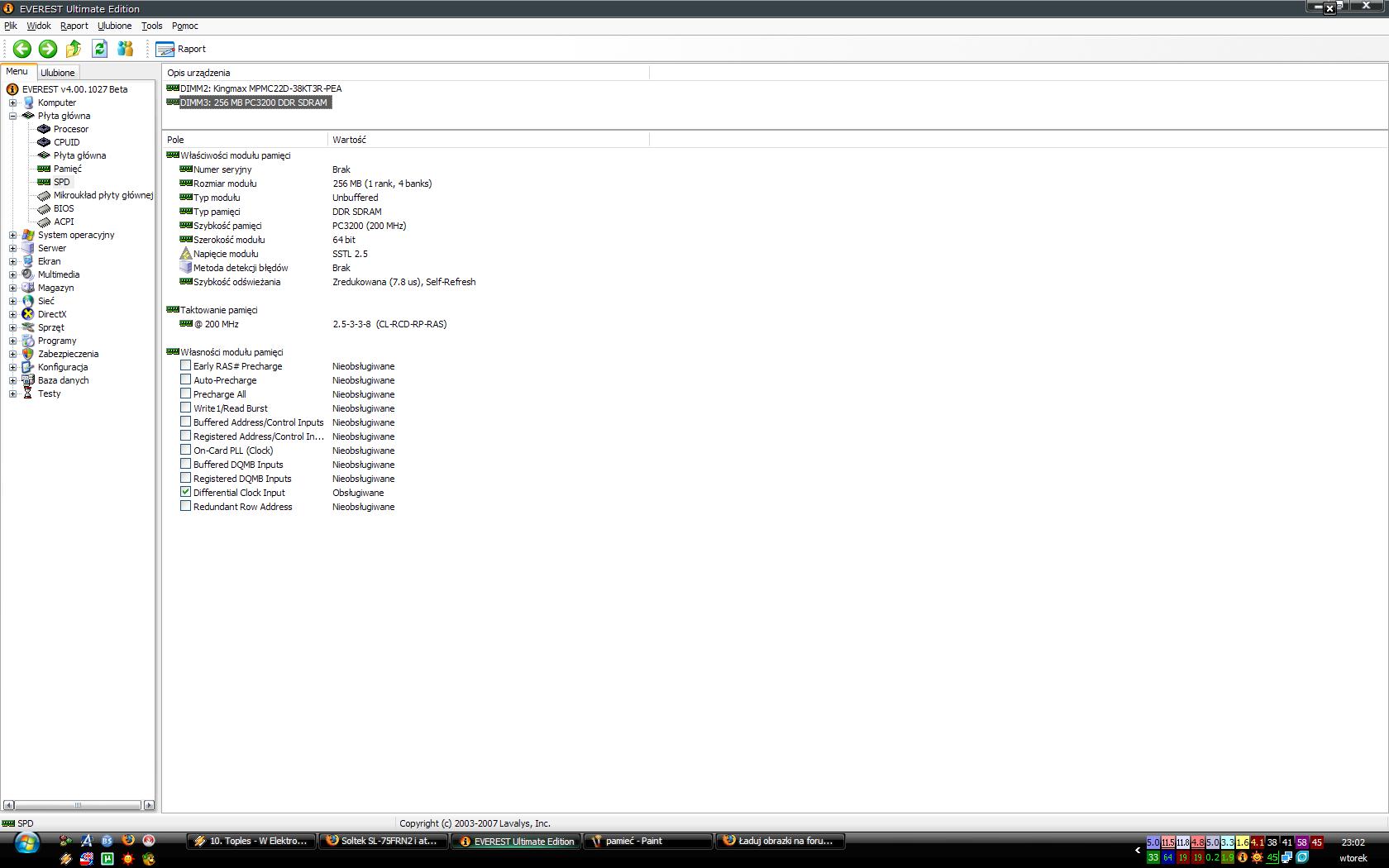Open the British-Polish flag Quick Launch icon
1389x868 pixels.
click(x=87, y=858)
